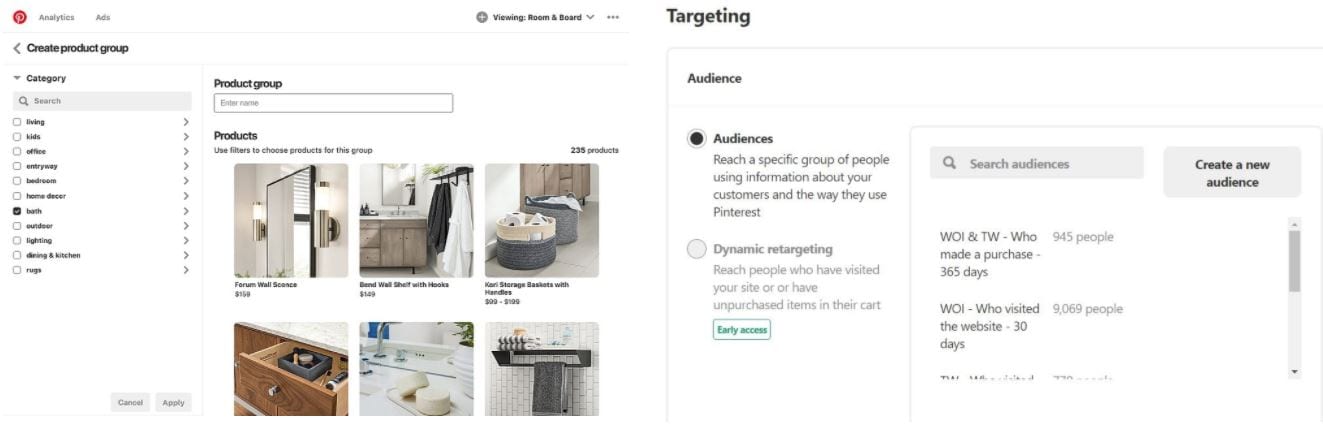This screenshot has height=433, width=1323.
Task: Click the Pinterest logo icon
Action: click(x=20, y=17)
